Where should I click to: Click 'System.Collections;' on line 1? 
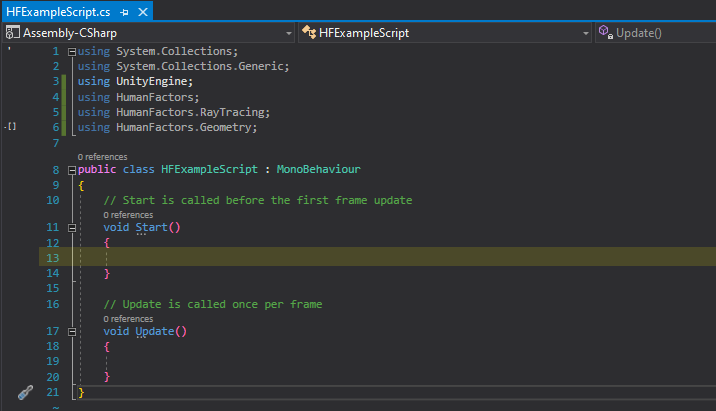pos(177,51)
